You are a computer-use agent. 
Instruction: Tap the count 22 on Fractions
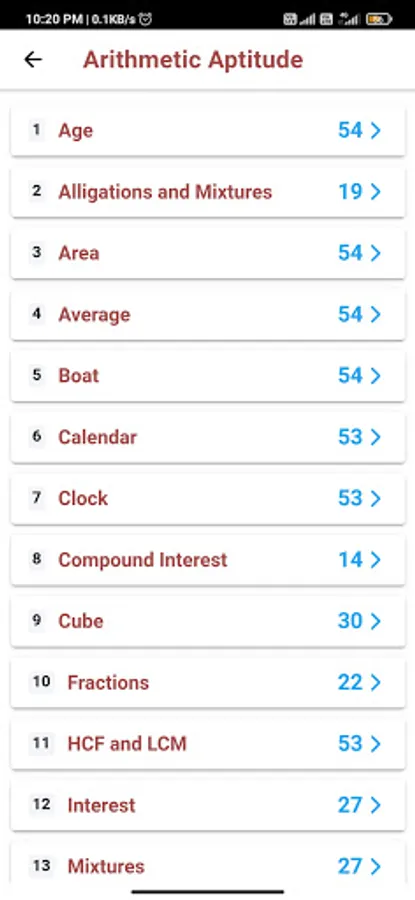coord(350,682)
